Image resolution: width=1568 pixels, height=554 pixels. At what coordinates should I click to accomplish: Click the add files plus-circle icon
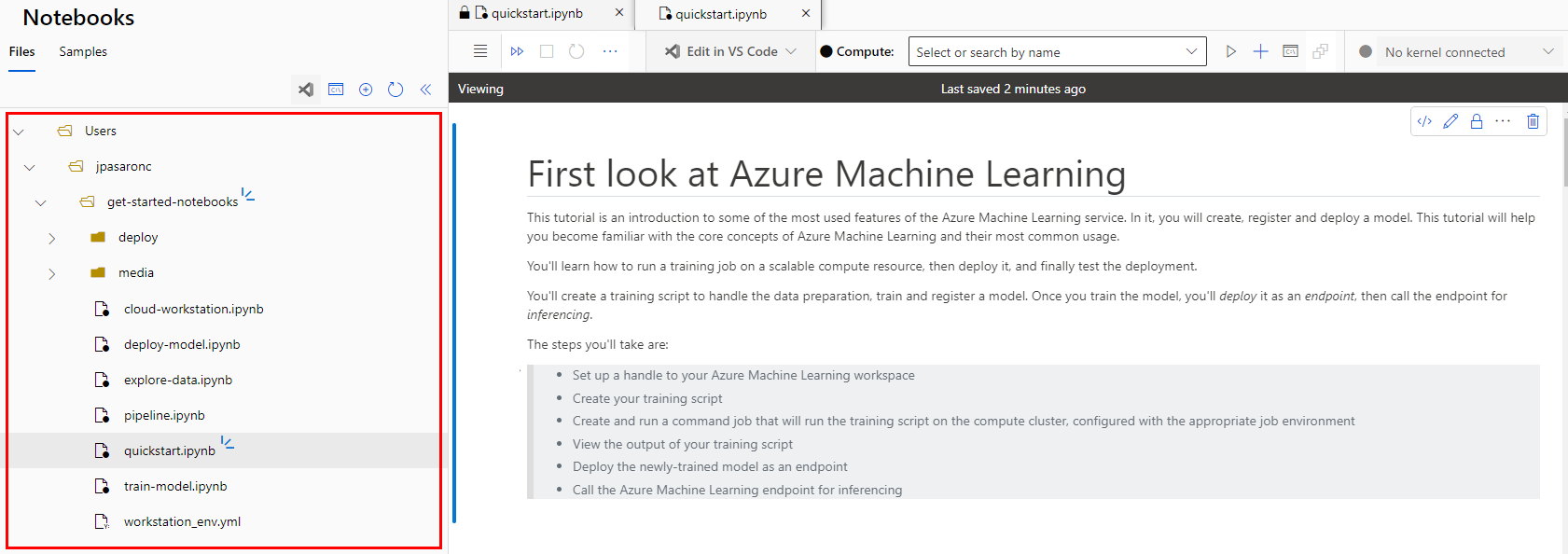366,90
